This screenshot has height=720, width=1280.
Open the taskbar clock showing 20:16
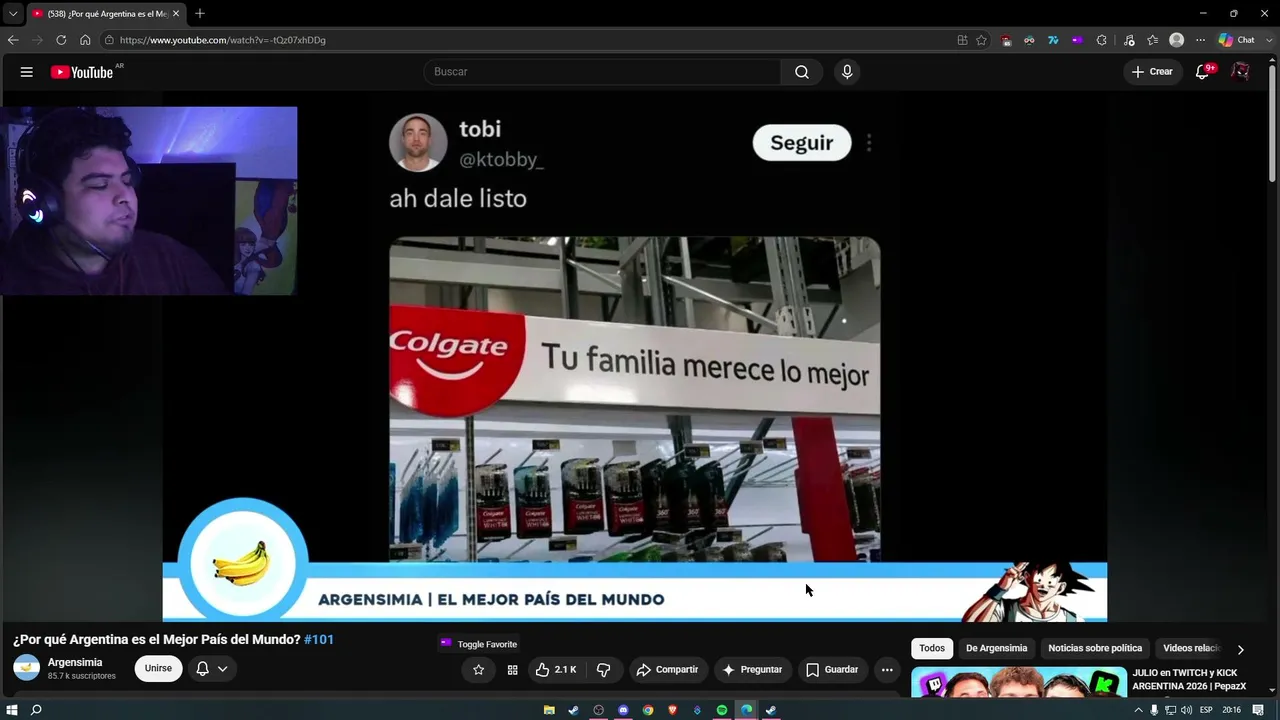[x=1231, y=710]
